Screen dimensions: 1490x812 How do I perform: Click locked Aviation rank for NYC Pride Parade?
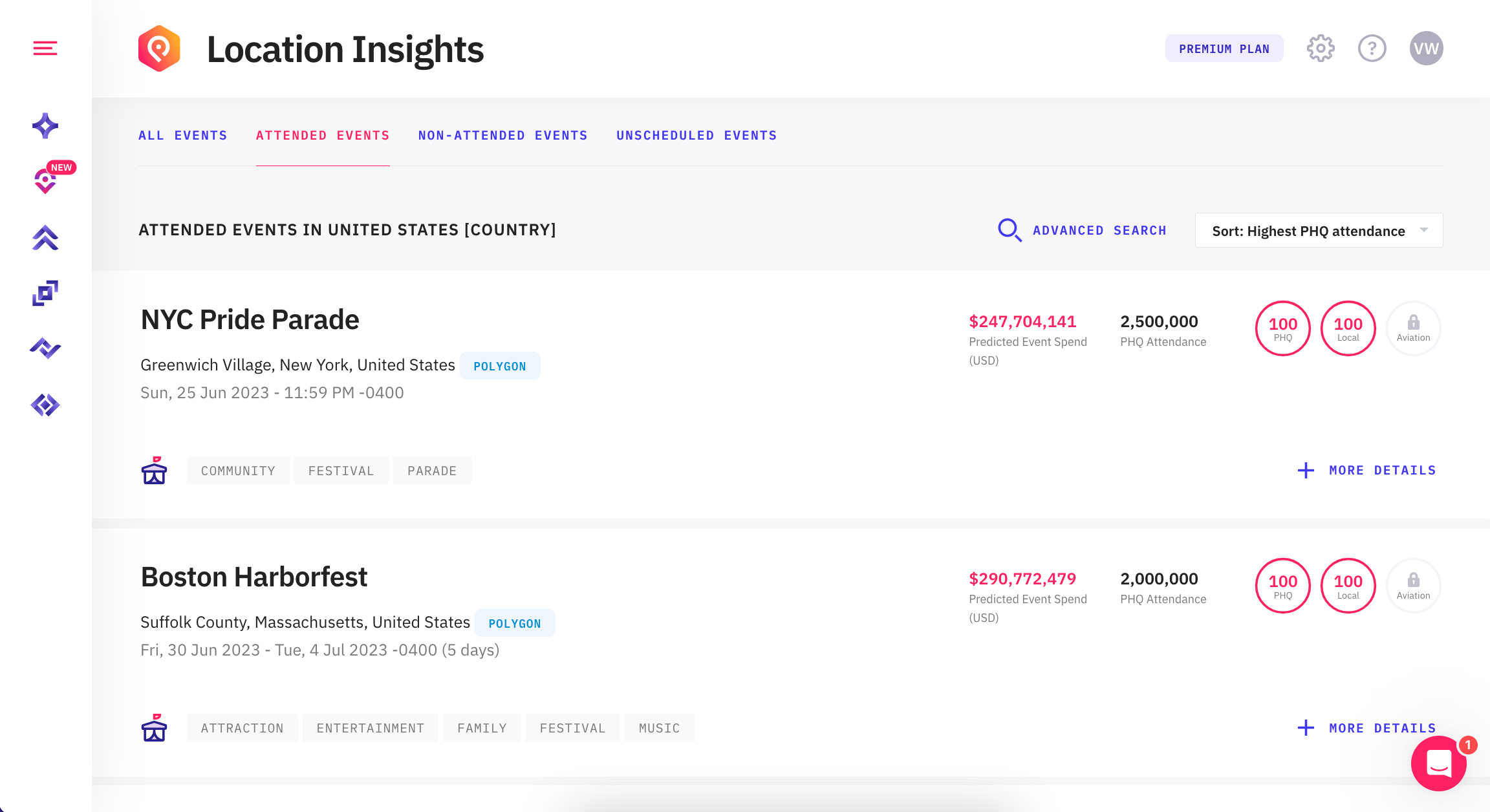pyautogui.click(x=1413, y=328)
